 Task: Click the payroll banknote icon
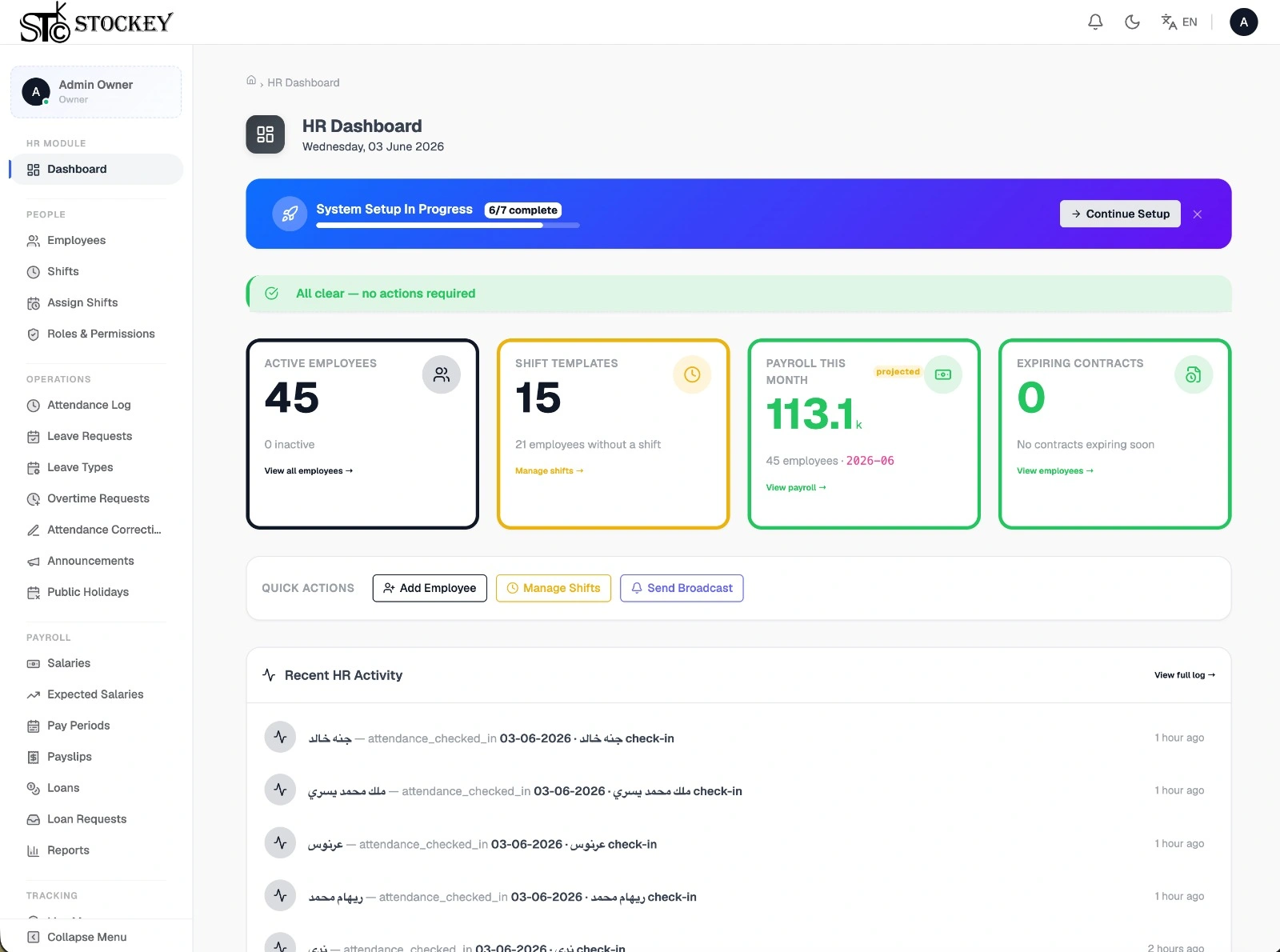(943, 374)
